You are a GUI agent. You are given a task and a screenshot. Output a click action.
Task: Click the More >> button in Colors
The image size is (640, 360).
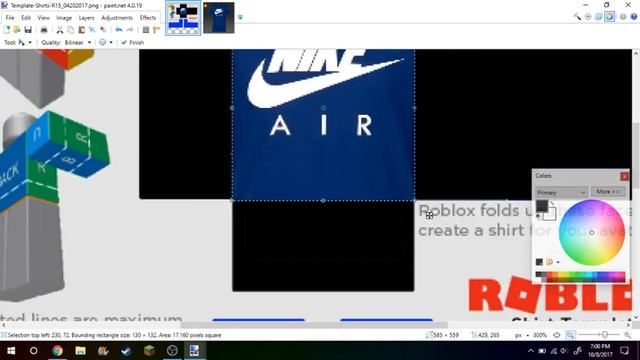point(608,192)
